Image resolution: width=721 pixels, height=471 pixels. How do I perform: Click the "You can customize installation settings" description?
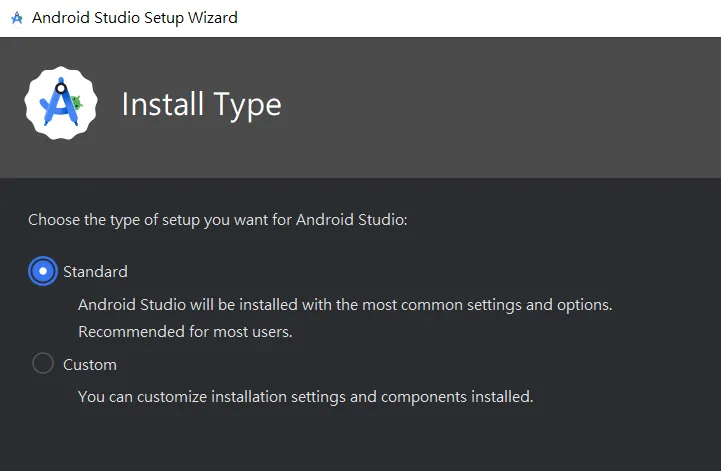[305, 396]
